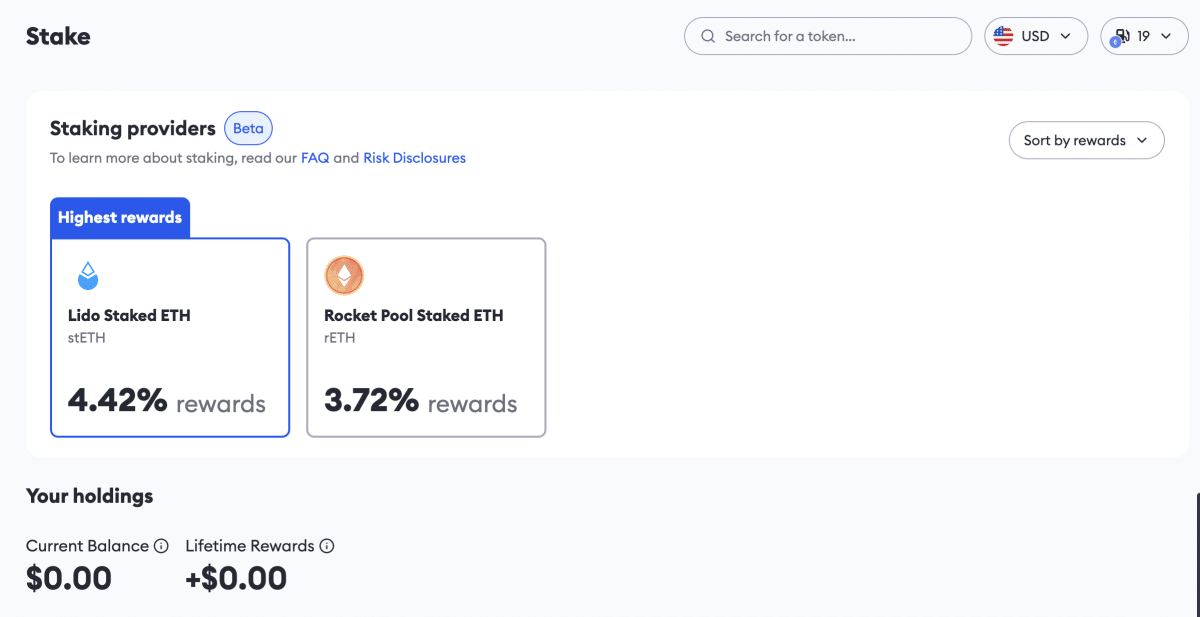
Task: Open the Risk Disclosures link
Action: 414,158
